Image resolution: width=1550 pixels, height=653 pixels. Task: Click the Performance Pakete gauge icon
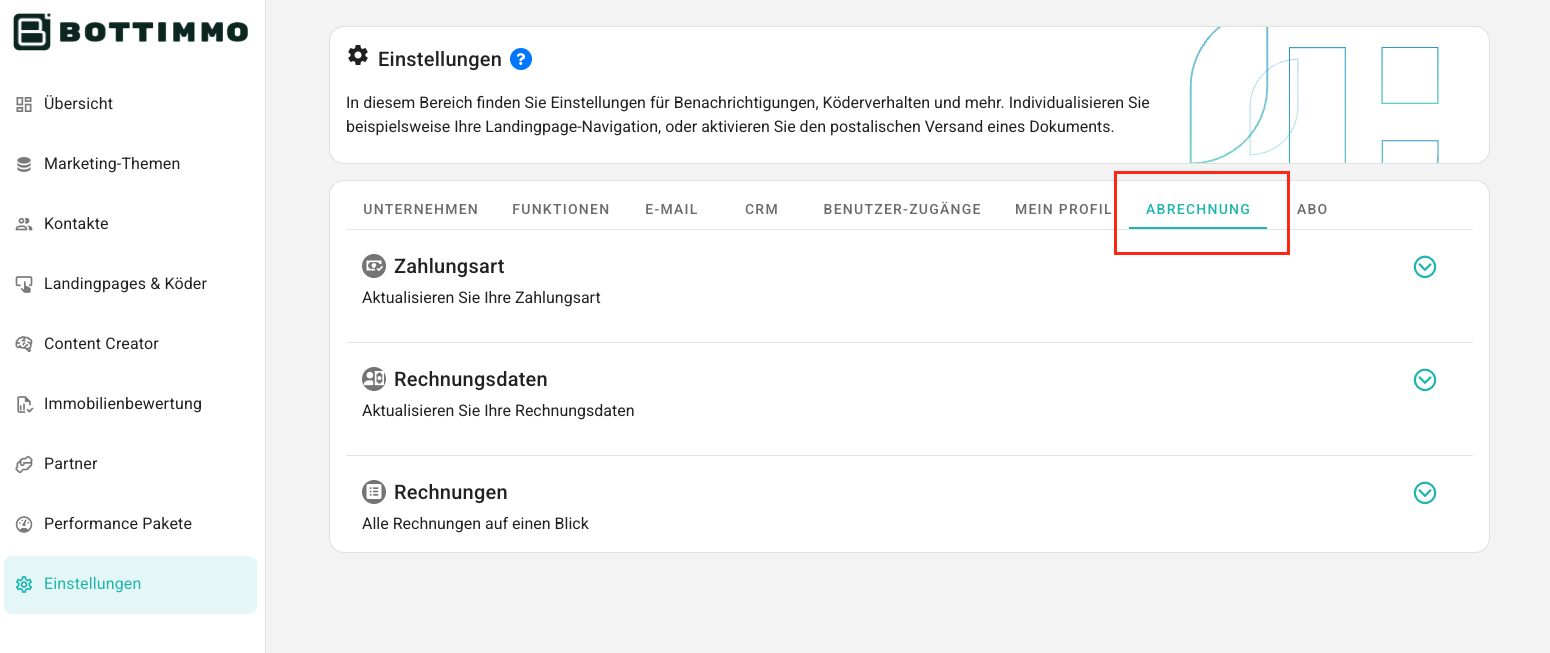pyautogui.click(x=24, y=524)
